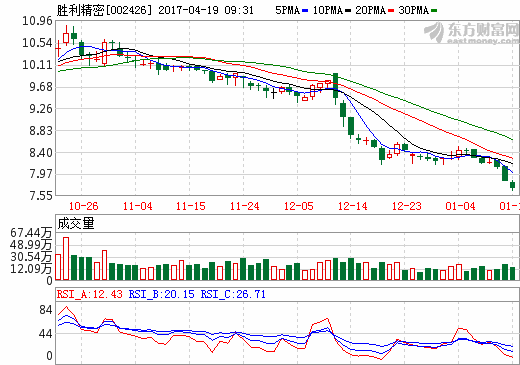Click the 成交量 volume panel heading
Image resolution: width=520 pixels, height=365 pixels.
[76, 223]
